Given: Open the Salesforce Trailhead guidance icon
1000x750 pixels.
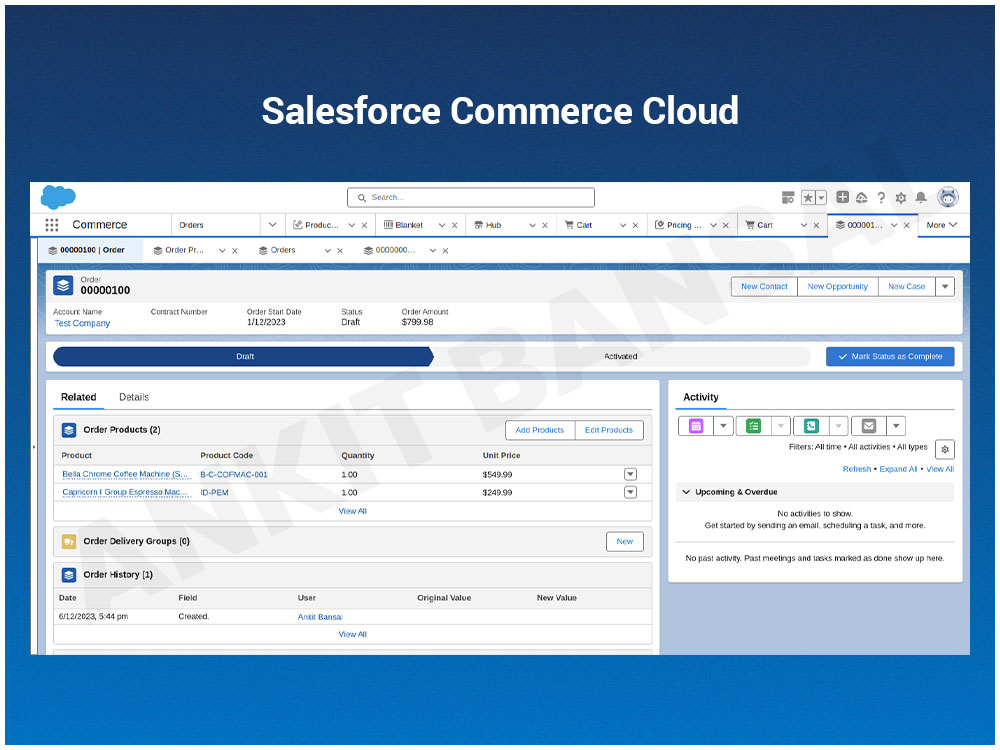Looking at the screenshot, I should (862, 198).
